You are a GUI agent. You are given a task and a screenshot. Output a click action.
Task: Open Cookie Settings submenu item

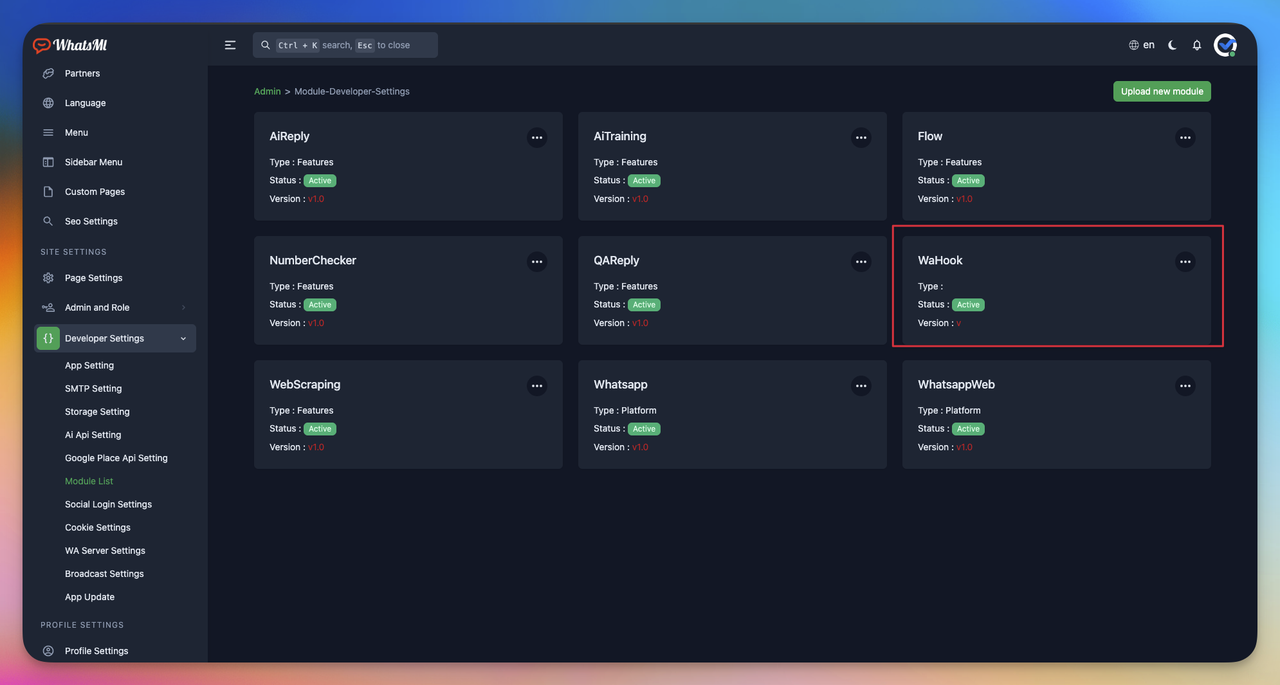tap(98, 527)
